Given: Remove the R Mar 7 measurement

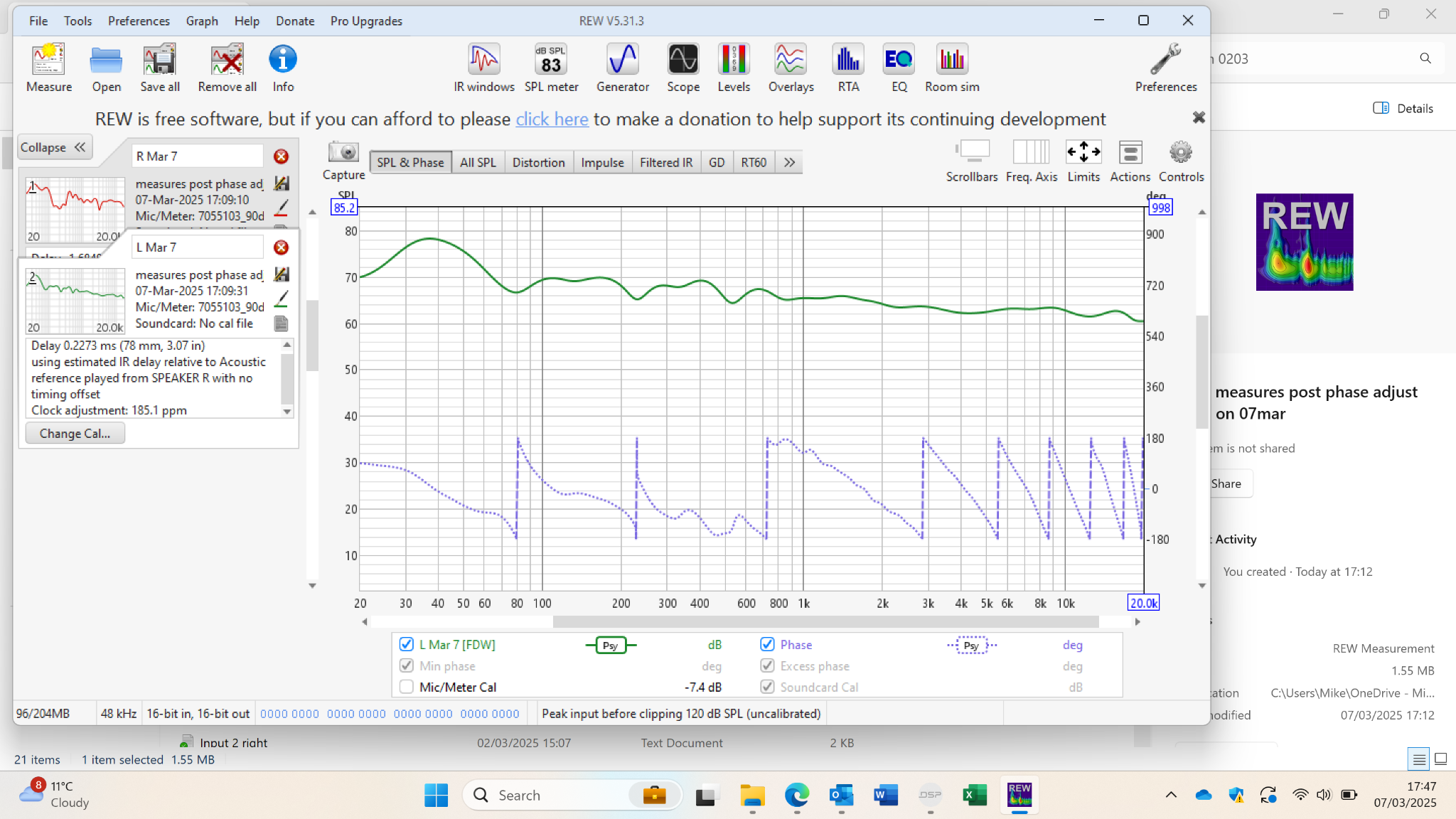Looking at the screenshot, I should point(282,156).
